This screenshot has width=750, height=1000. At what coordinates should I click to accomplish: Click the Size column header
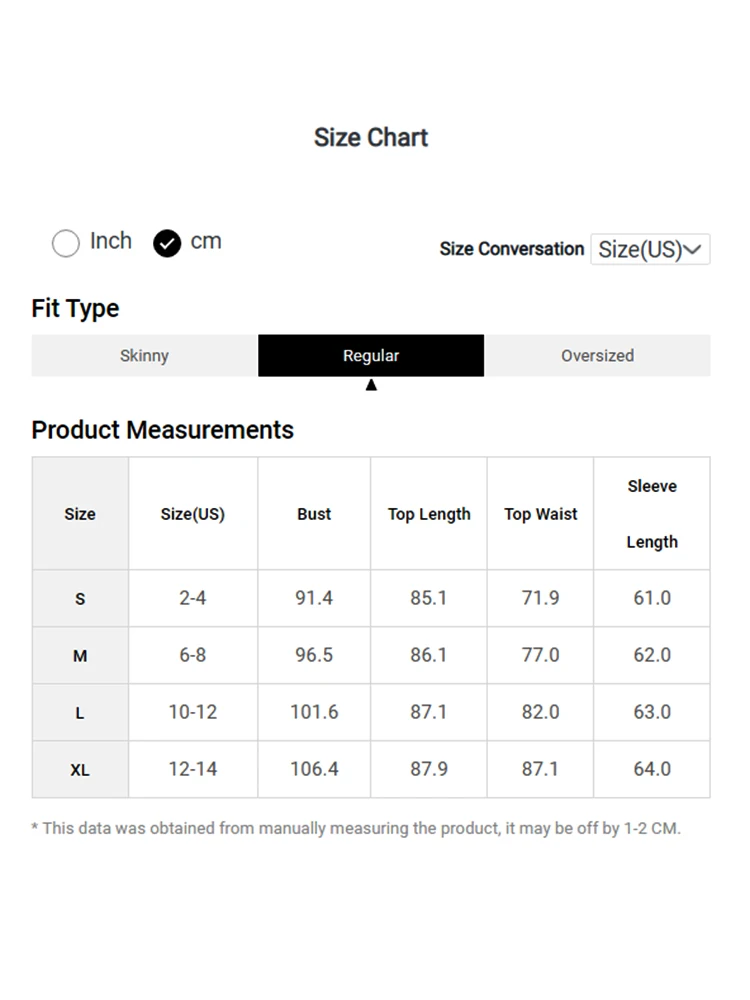click(80, 514)
